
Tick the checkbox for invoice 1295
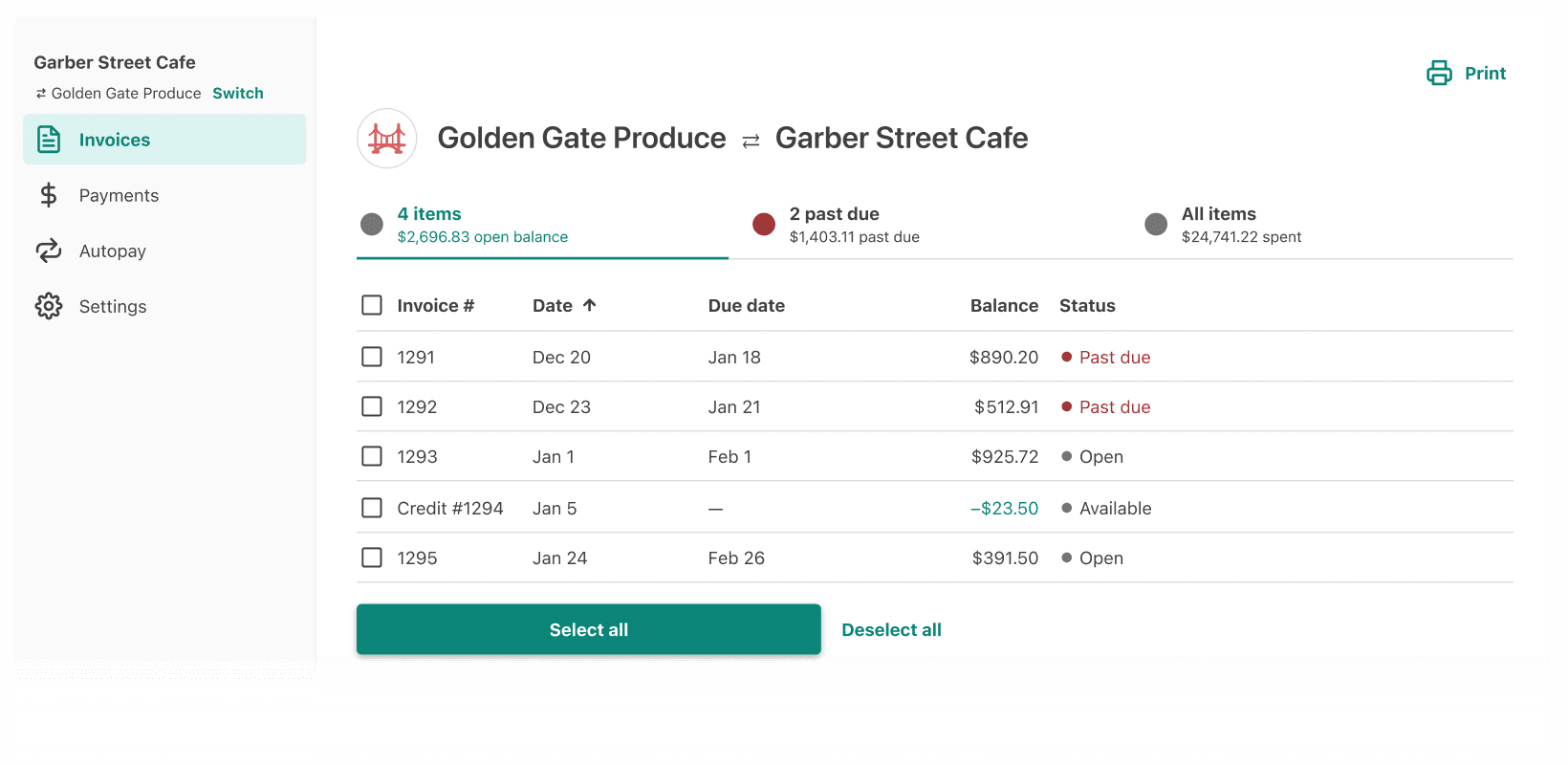(x=372, y=557)
